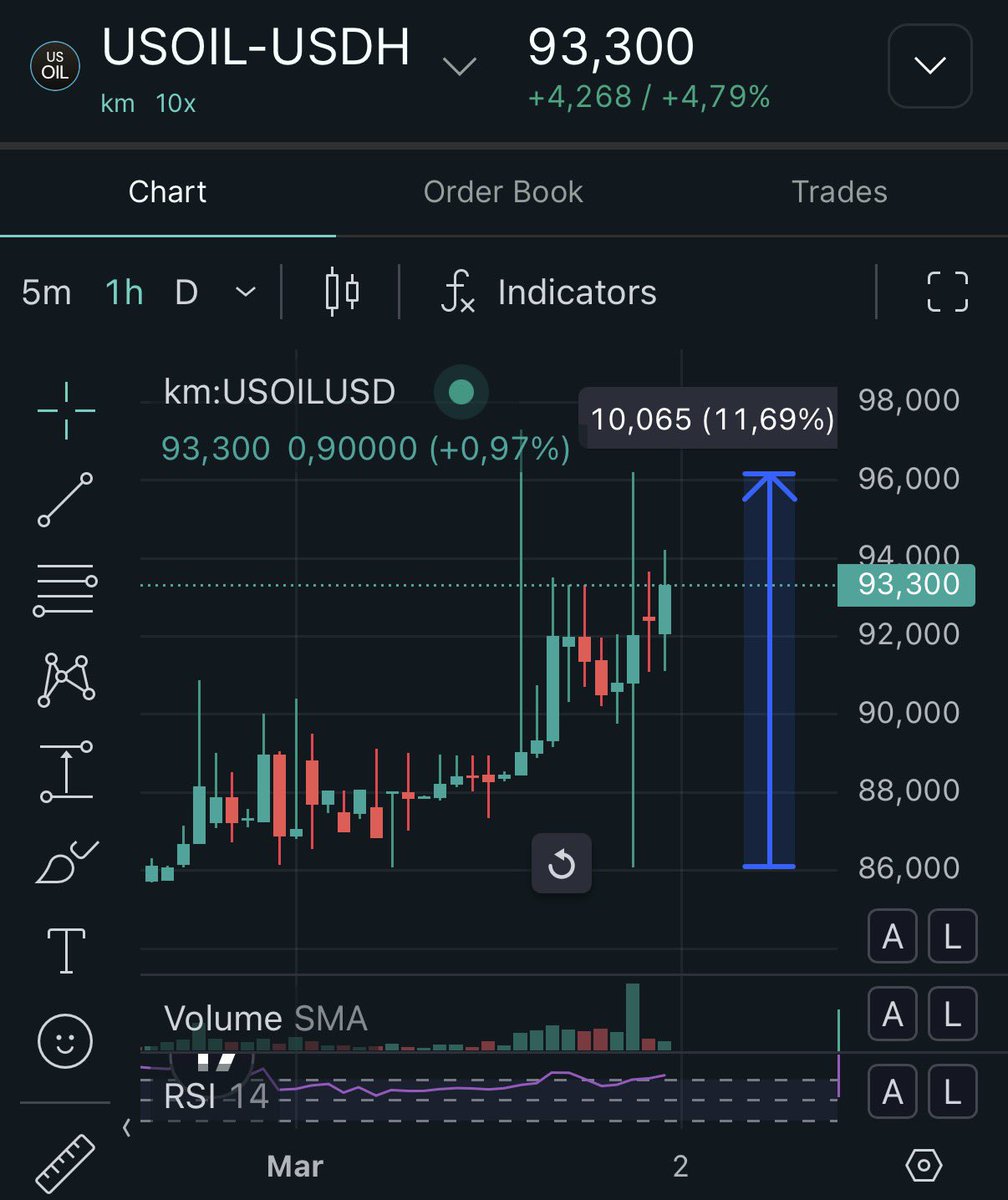Toggle auto scale A on RSI pane

click(x=892, y=1090)
